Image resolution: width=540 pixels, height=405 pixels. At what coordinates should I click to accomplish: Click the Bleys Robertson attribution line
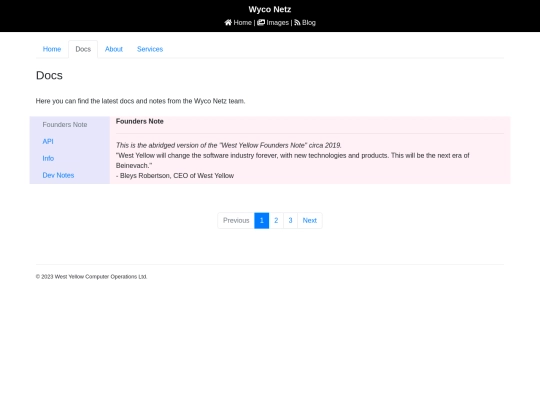(x=175, y=176)
